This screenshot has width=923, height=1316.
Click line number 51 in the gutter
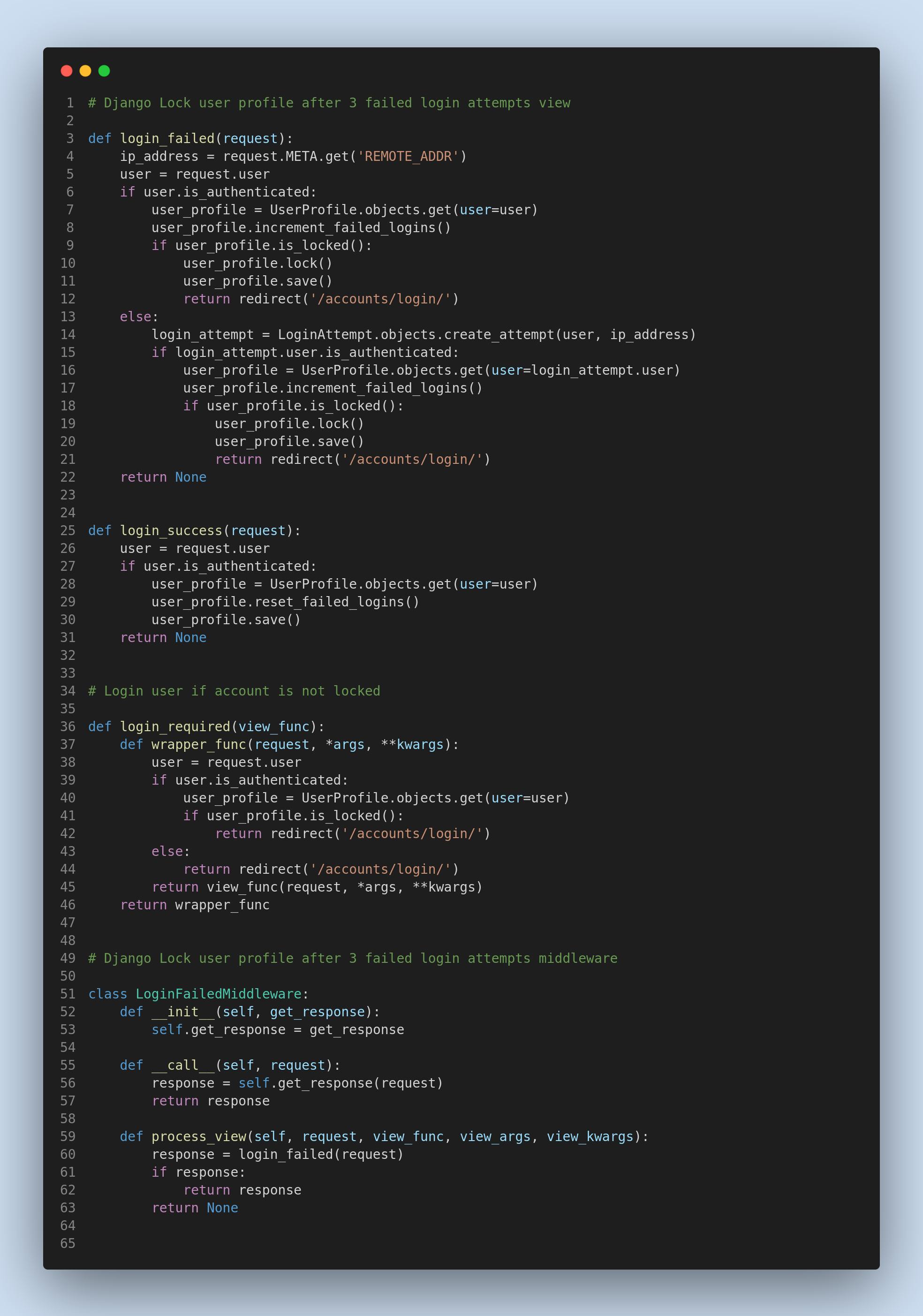[x=68, y=994]
